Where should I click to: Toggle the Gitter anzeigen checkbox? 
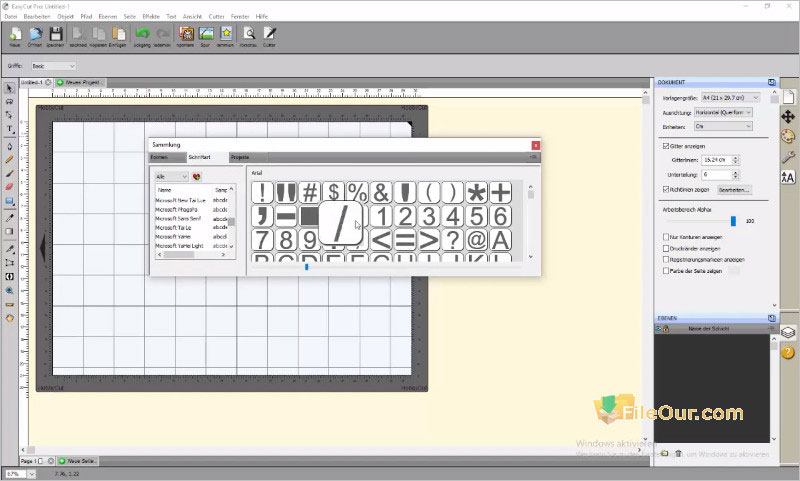click(666, 146)
